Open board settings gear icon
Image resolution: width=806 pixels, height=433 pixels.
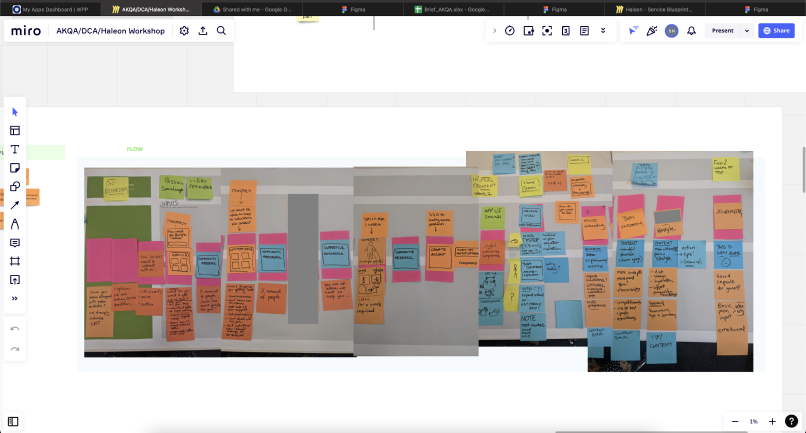(184, 31)
